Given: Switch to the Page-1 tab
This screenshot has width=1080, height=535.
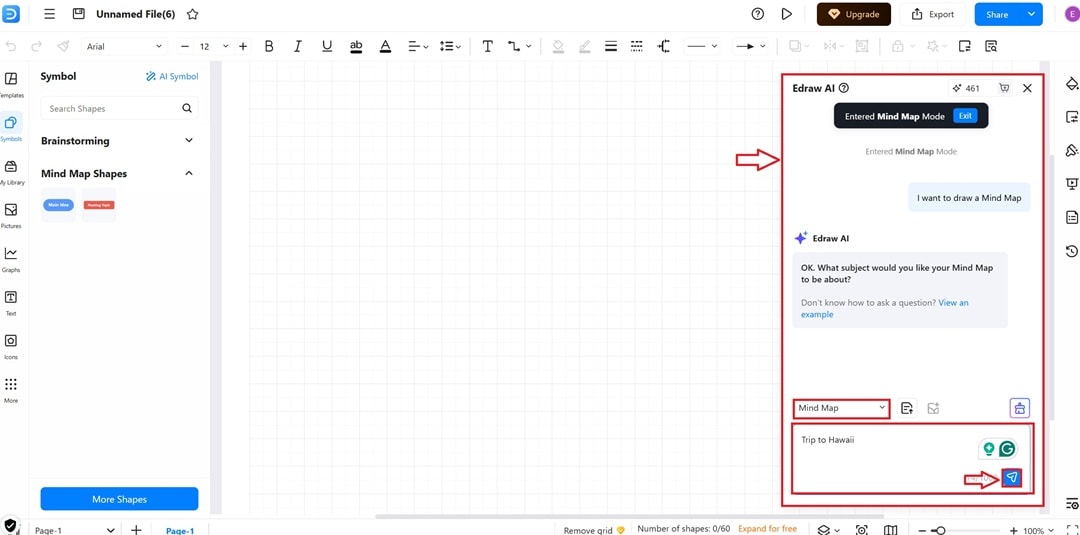Looking at the screenshot, I should pyautogui.click(x=180, y=530).
